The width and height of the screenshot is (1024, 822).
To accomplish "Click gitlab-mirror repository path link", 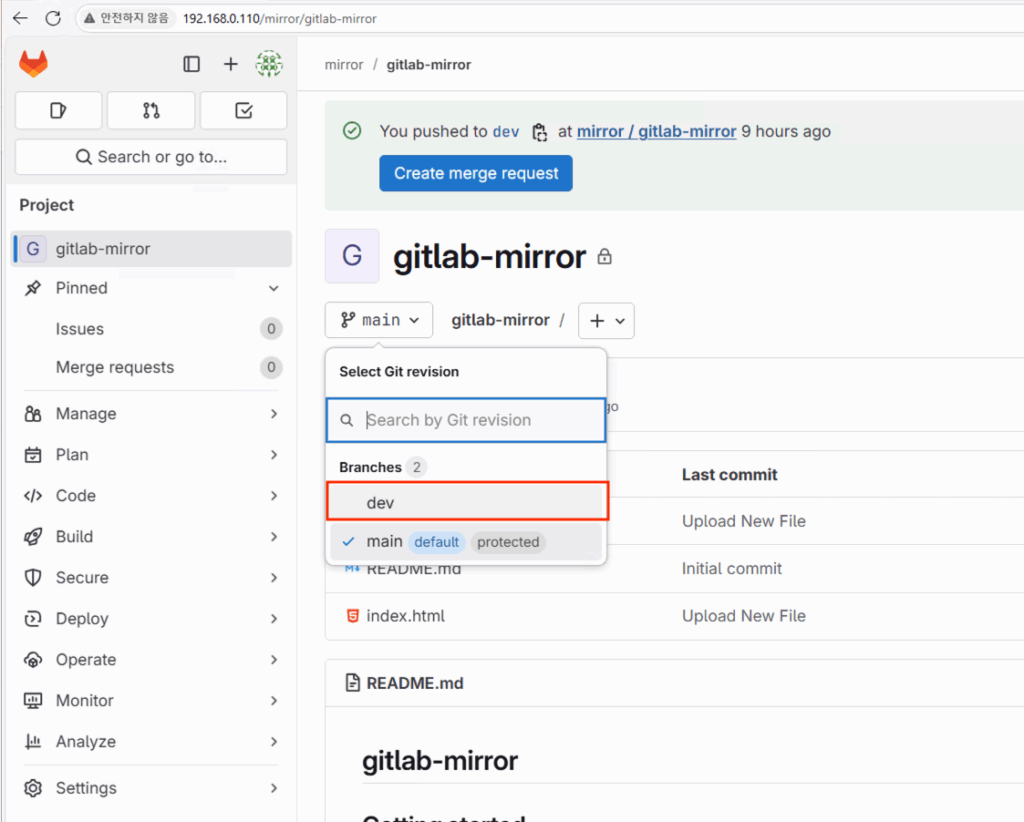I will pos(500,320).
